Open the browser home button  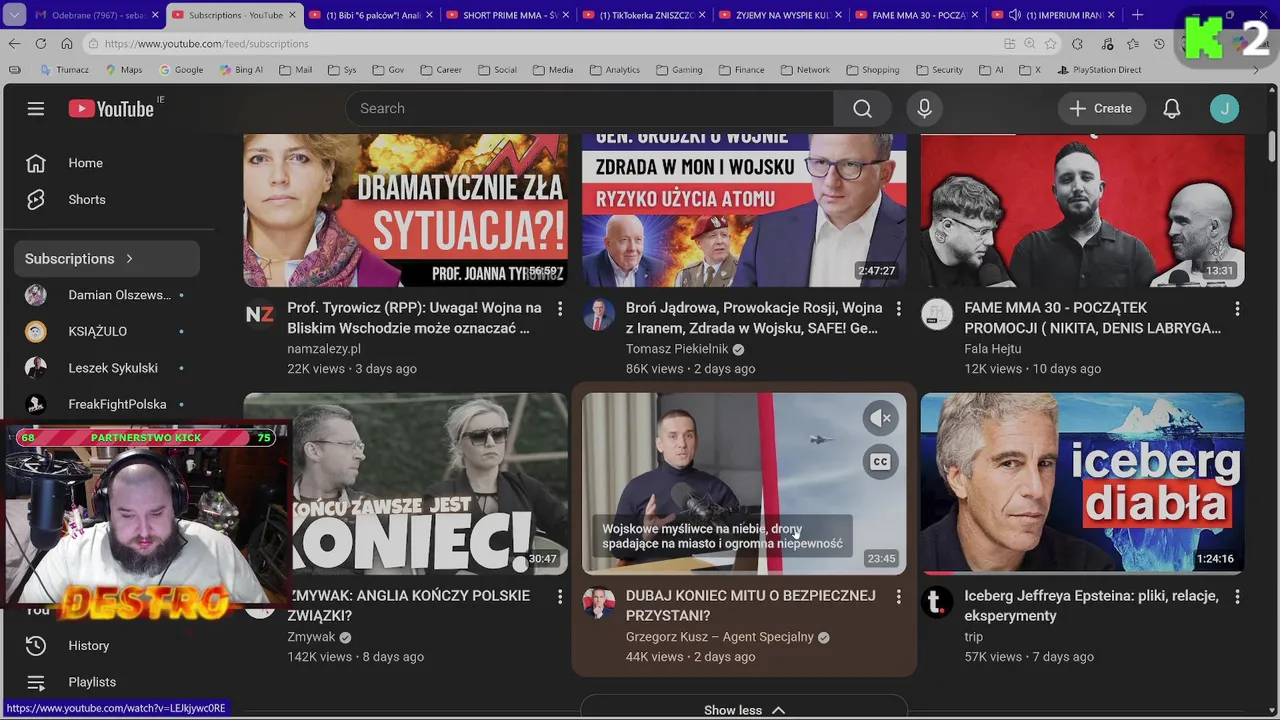click(x=66, y=44)
